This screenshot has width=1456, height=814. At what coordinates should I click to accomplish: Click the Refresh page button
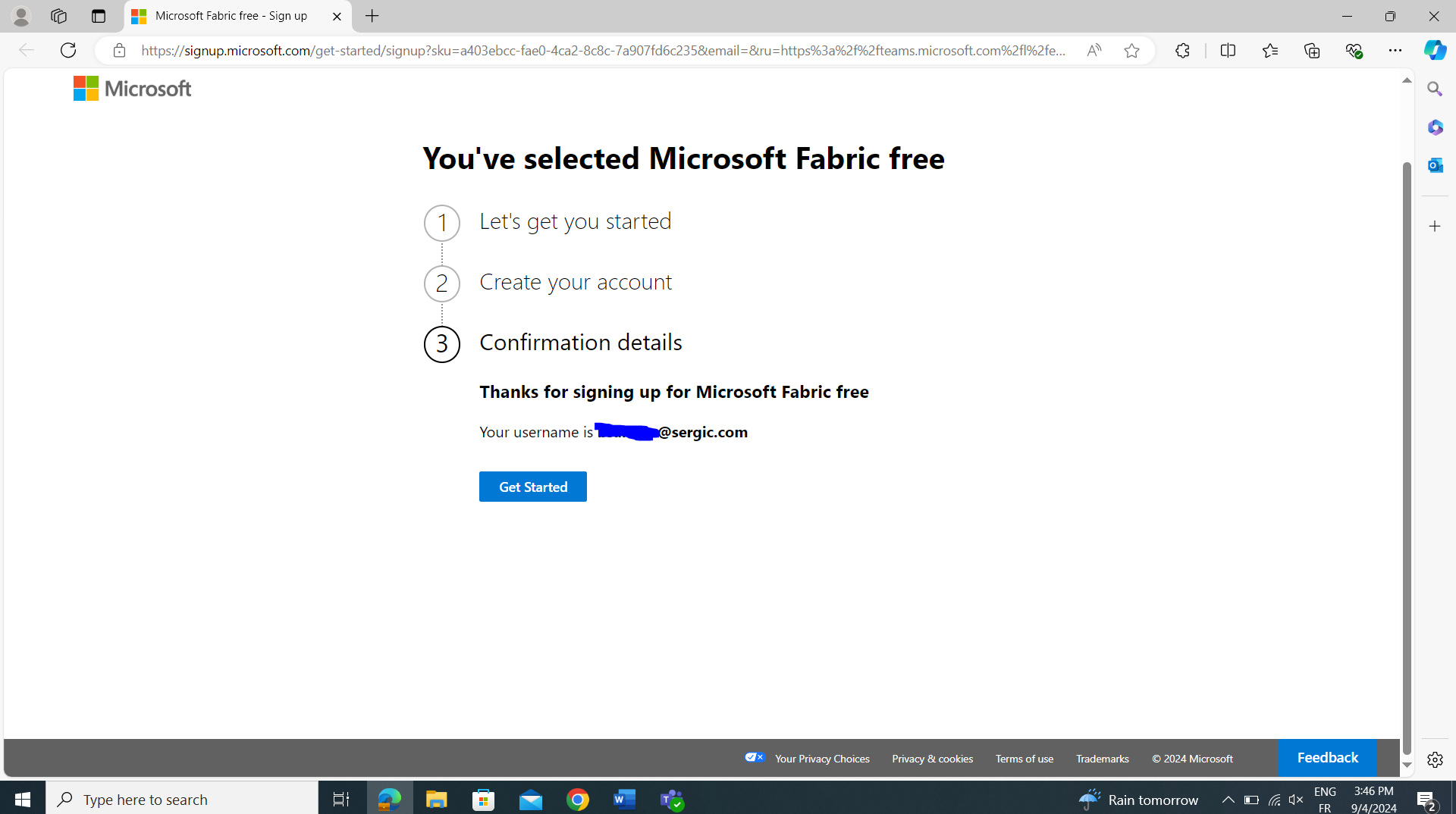68,50
